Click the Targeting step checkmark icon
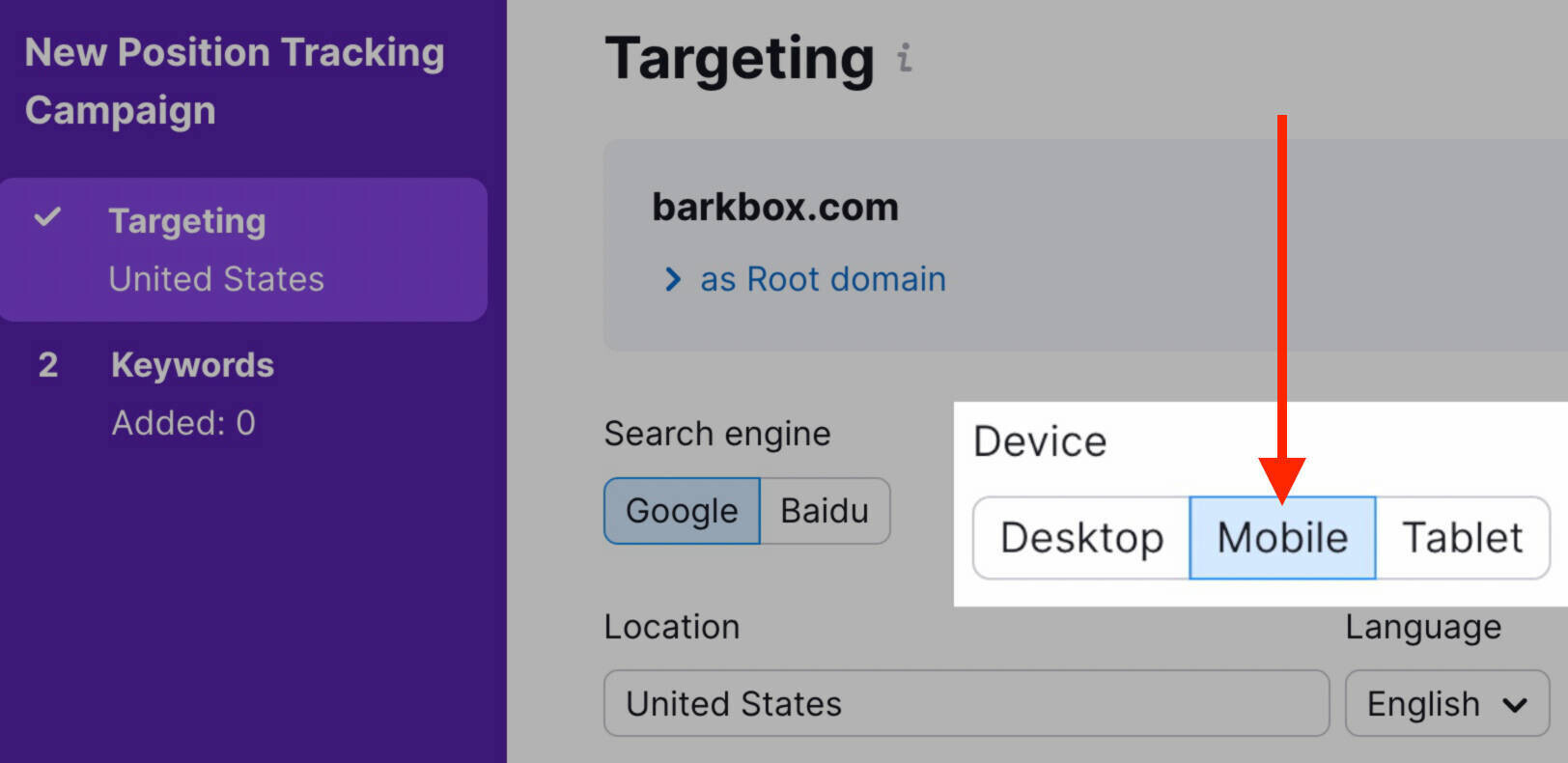Image resolution: width=1568 pixels, height=763 pixels. (x=47, y=217)
